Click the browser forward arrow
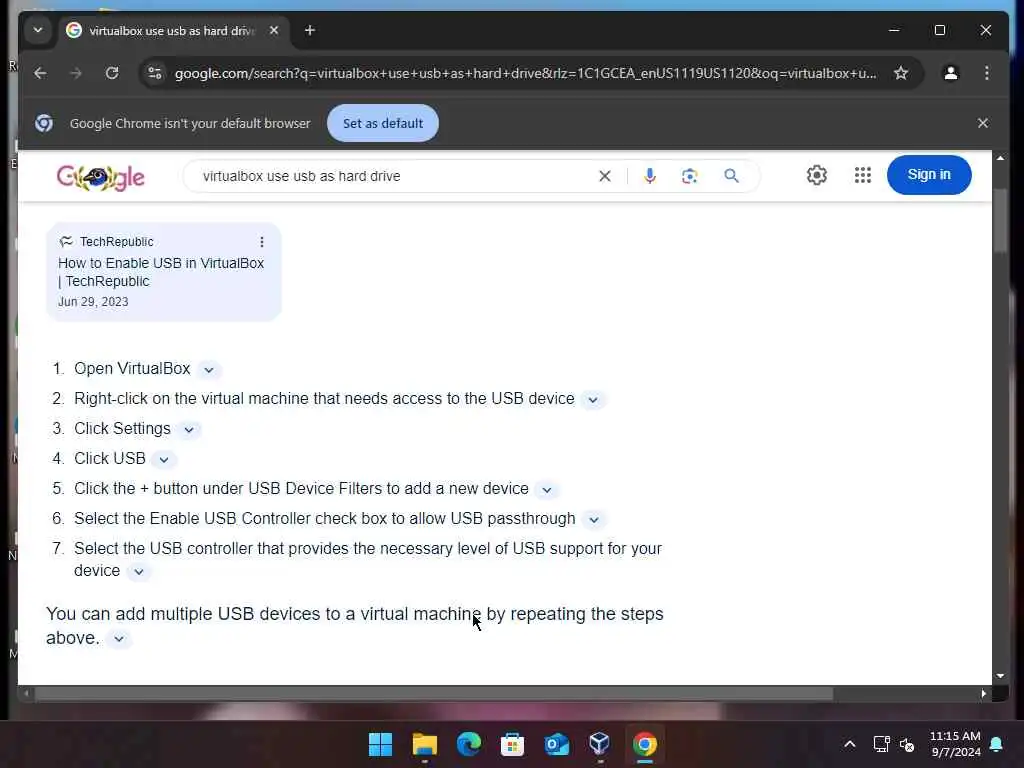Viewport: 1024px width, 768px height. 76,73
